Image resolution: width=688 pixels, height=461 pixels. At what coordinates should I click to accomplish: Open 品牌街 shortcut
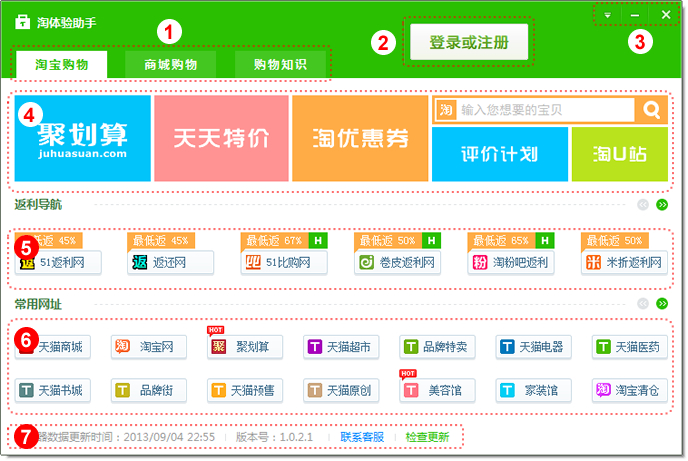[149, 390]
